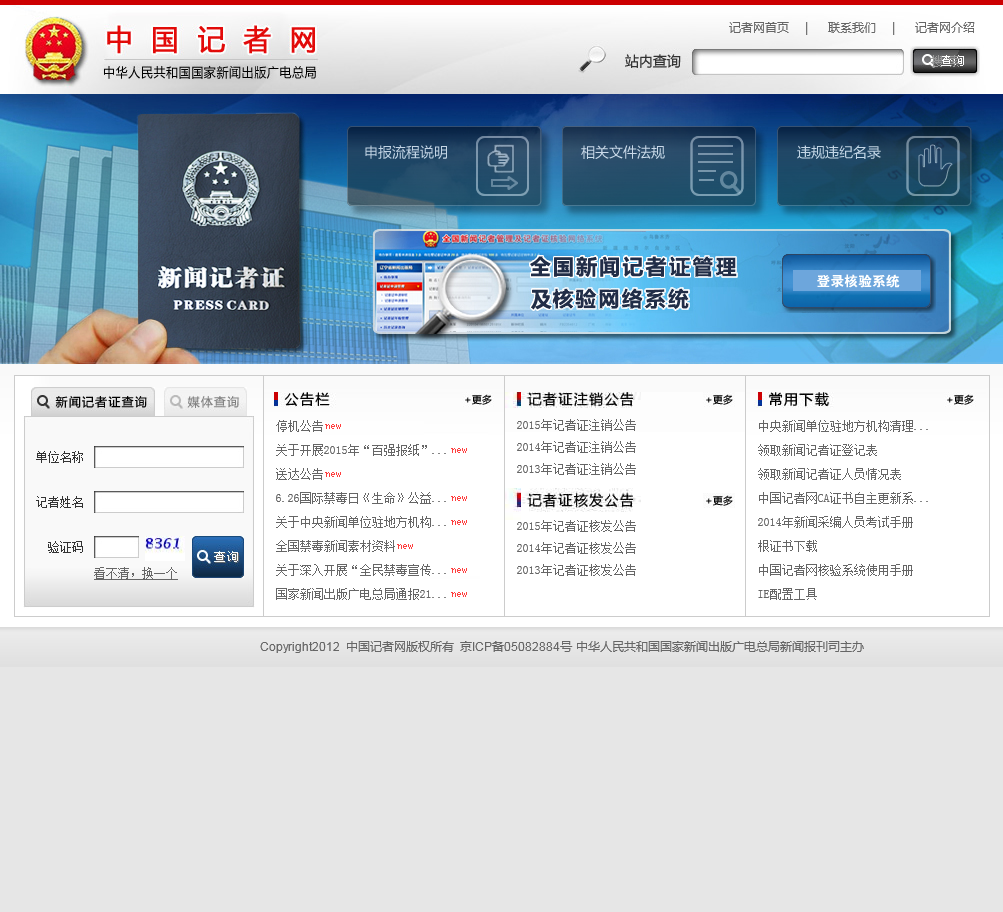This screenshot has width=1003, height=912.
Task: Click the 单位名称 input field
Action: [x=169, y=457]
